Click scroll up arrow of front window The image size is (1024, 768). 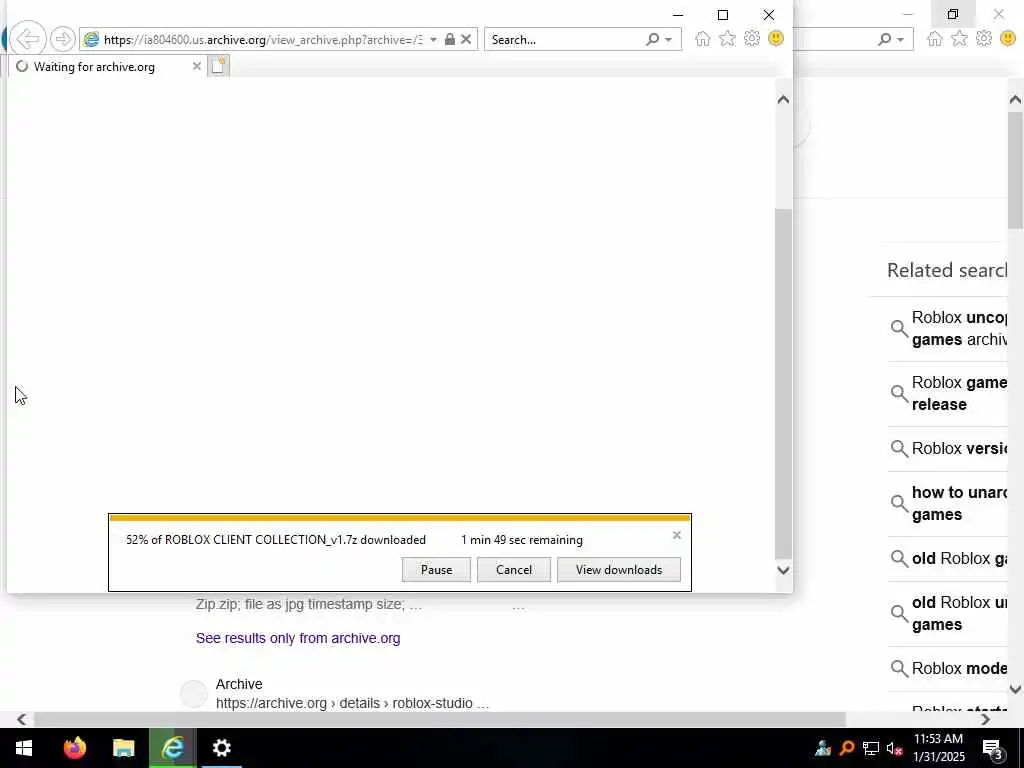point(783,99)
